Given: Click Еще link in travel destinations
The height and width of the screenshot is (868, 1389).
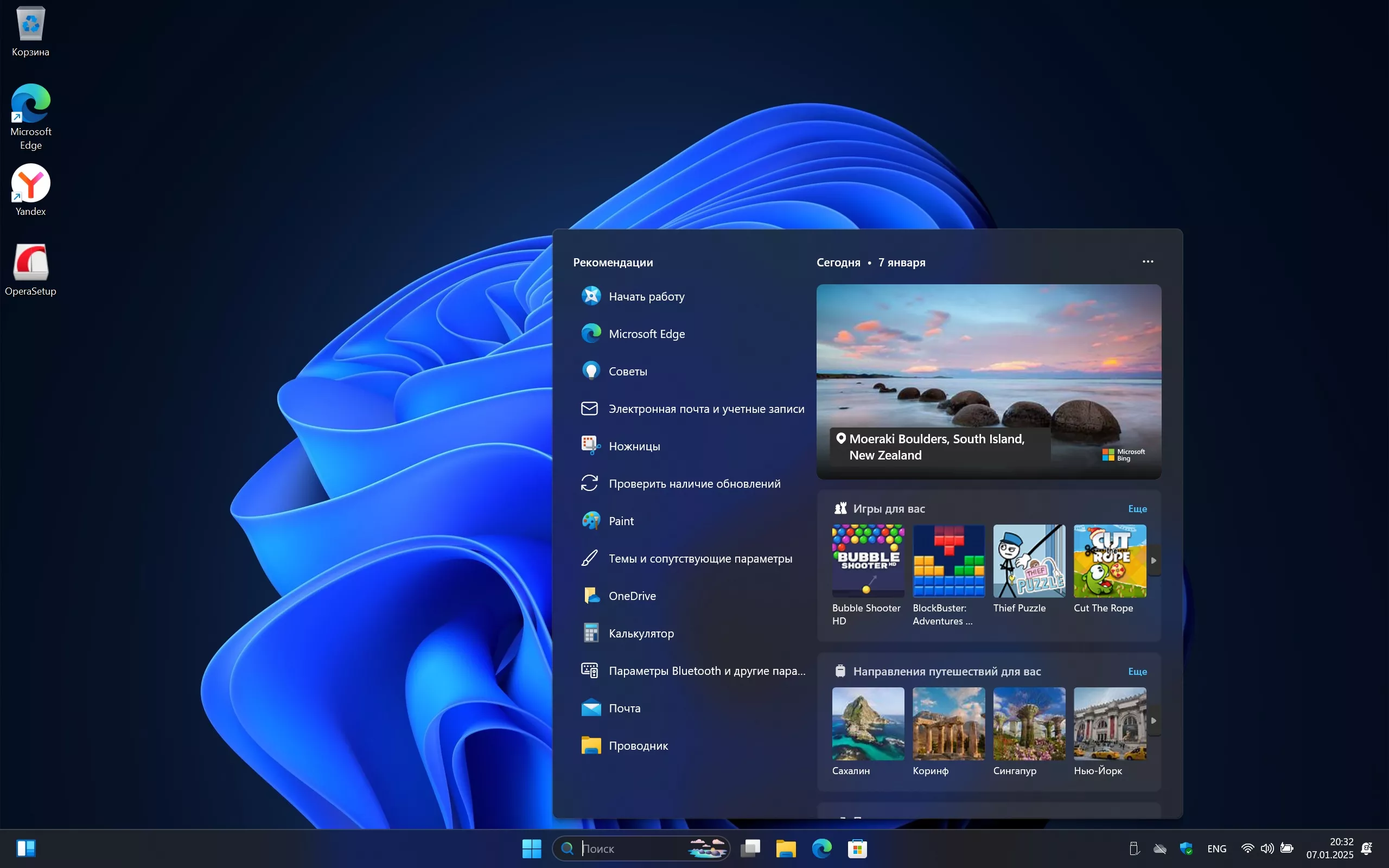Looking at the screenshot, I should pos(1137,671).
